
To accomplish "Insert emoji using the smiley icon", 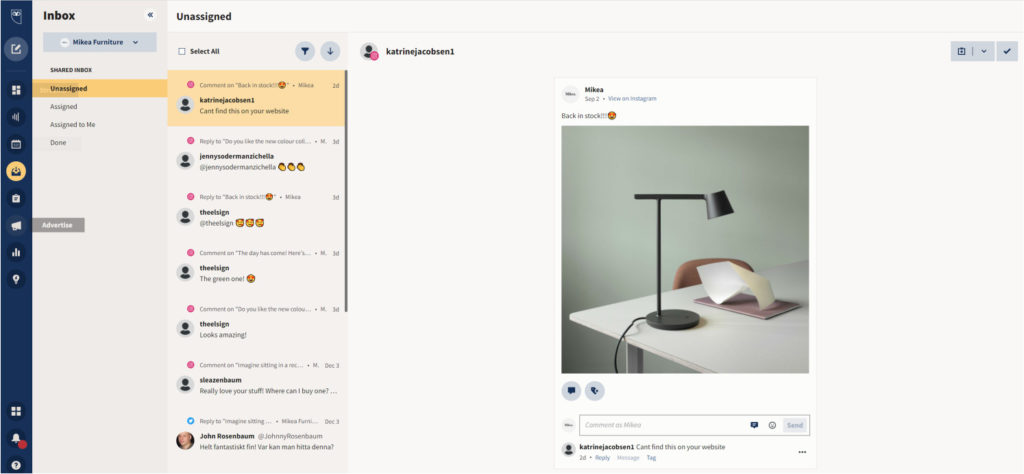I will 772,425.
